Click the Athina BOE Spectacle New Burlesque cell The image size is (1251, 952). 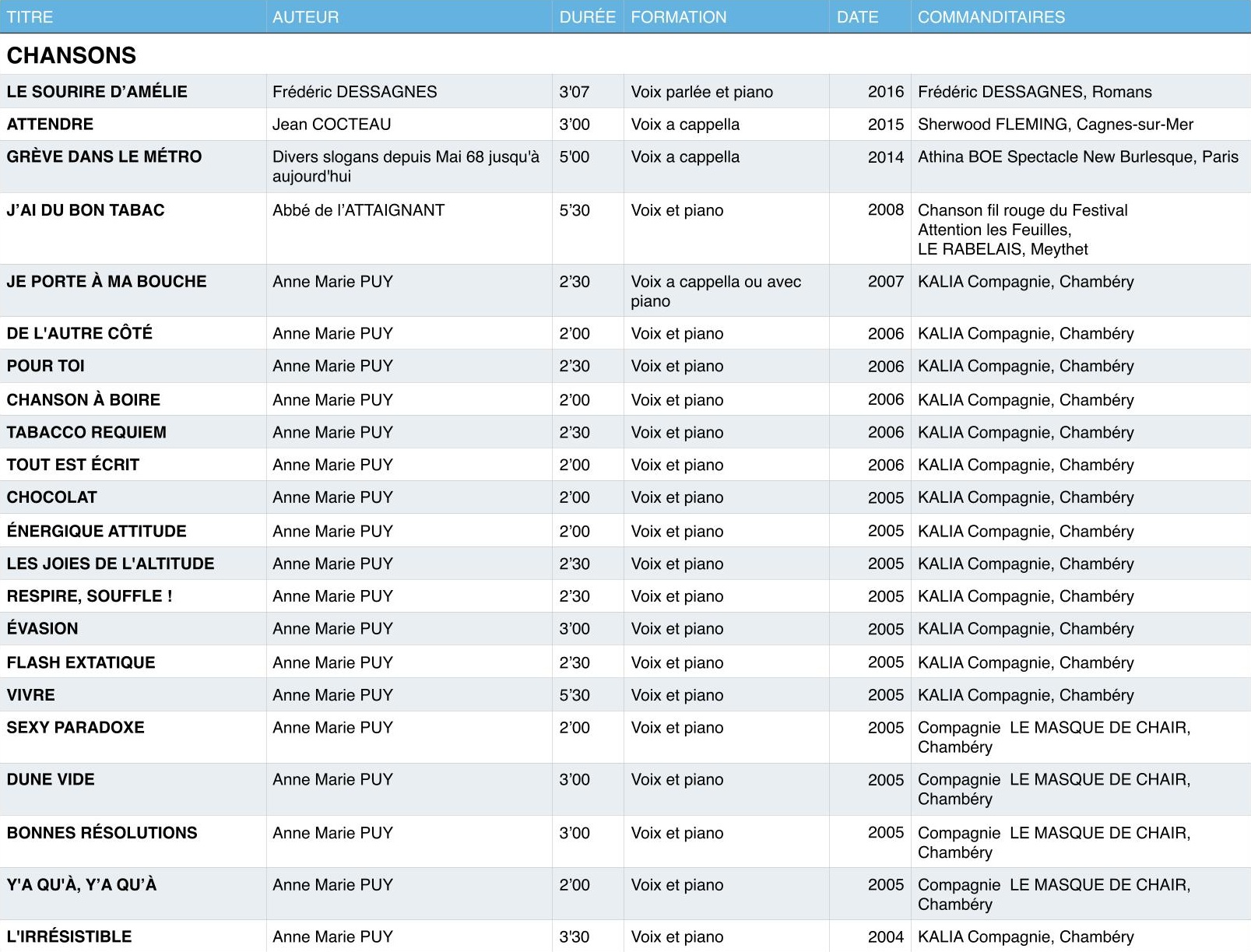[1077, 157]
